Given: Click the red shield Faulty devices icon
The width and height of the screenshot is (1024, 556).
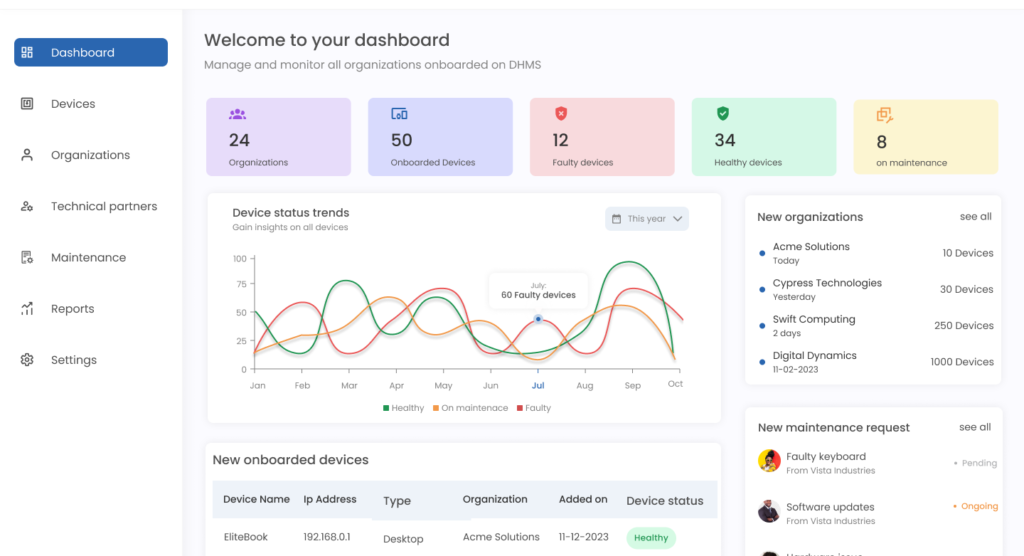Looking at the screenshot, I should 561,114.
